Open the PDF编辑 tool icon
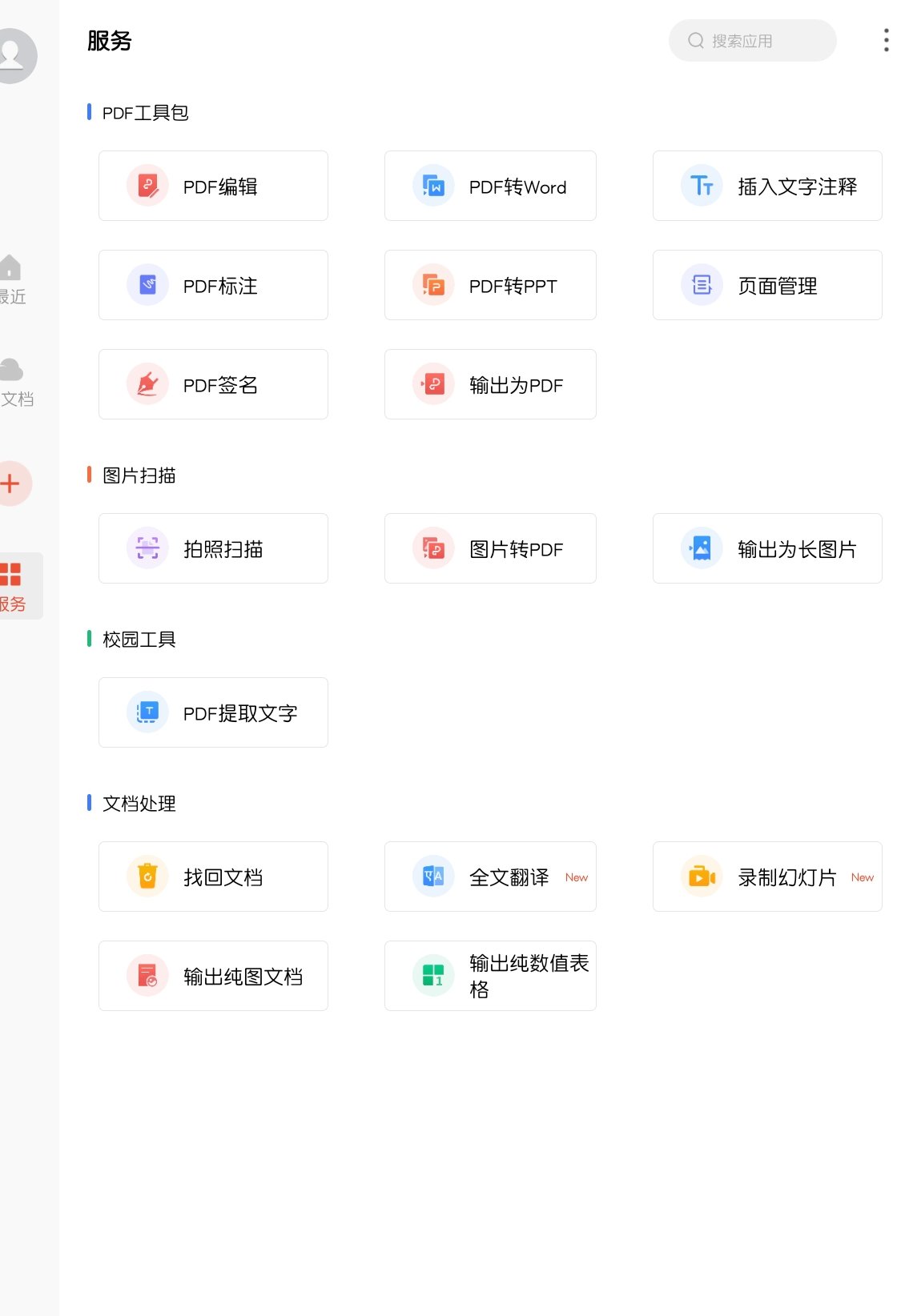This screenshot has height=1316, width=921. pos(147,186)
